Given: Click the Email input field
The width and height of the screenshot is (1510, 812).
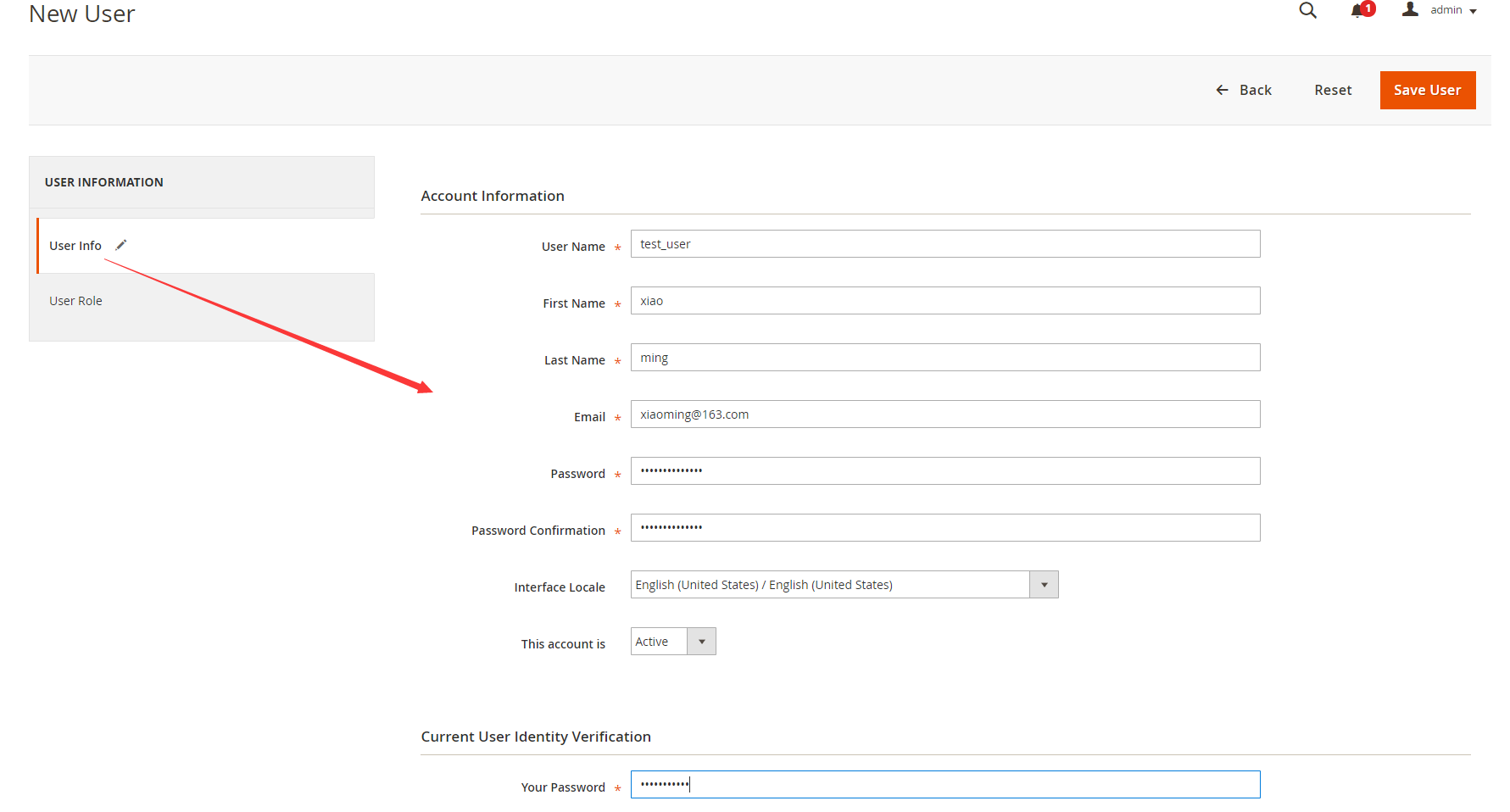Looking at the screenshot, I should point(944,414).
